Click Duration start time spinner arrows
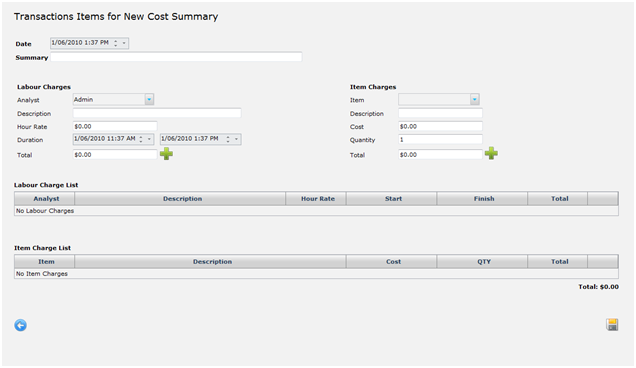The width and height of the screenshot is (636, 368). tap(141, 139)
